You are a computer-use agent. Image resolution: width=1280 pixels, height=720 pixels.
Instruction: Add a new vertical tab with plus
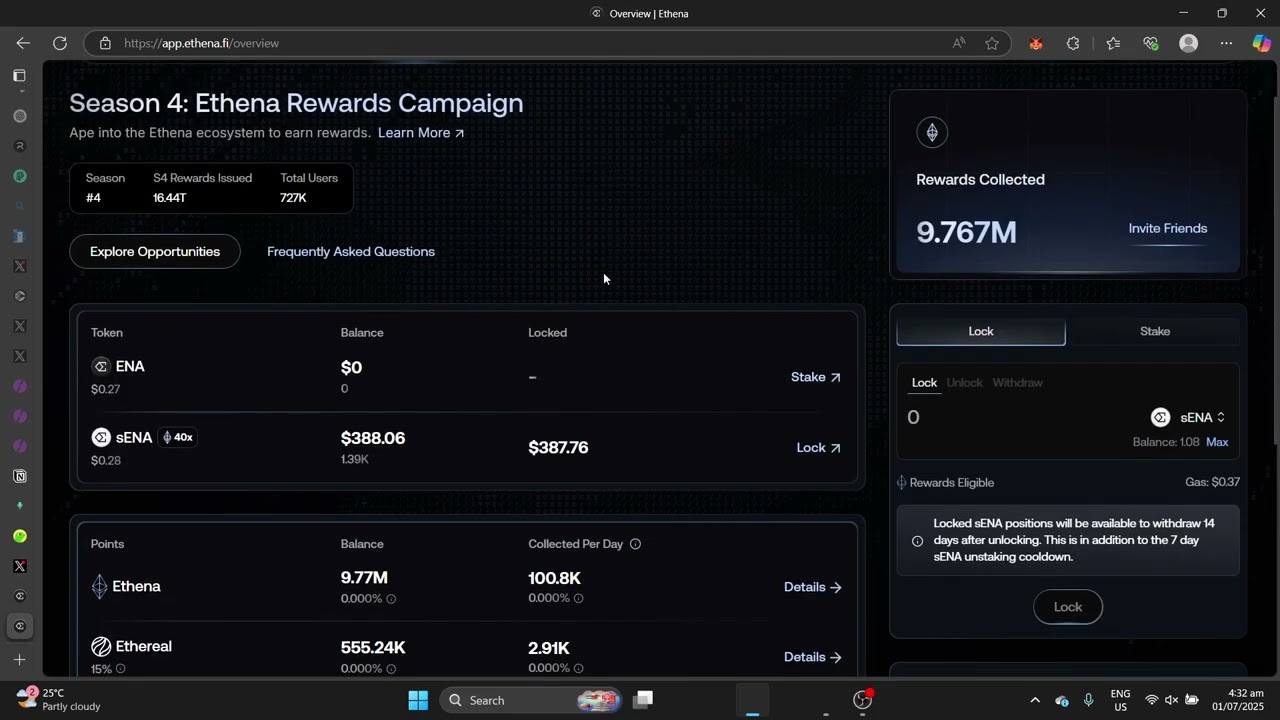19,660
